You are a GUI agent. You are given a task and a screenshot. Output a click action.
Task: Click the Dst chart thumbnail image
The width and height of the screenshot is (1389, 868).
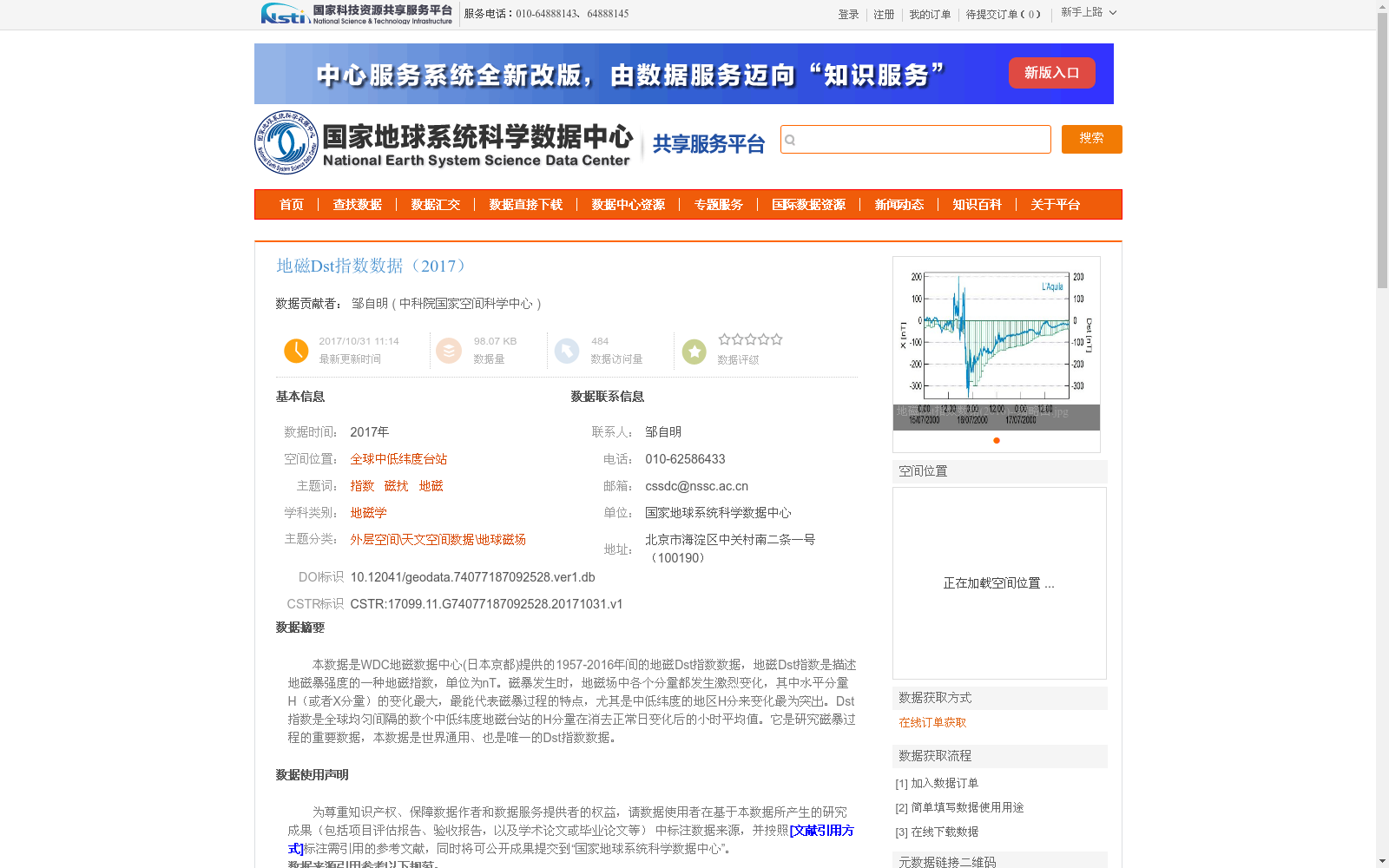tap(997, 344)
